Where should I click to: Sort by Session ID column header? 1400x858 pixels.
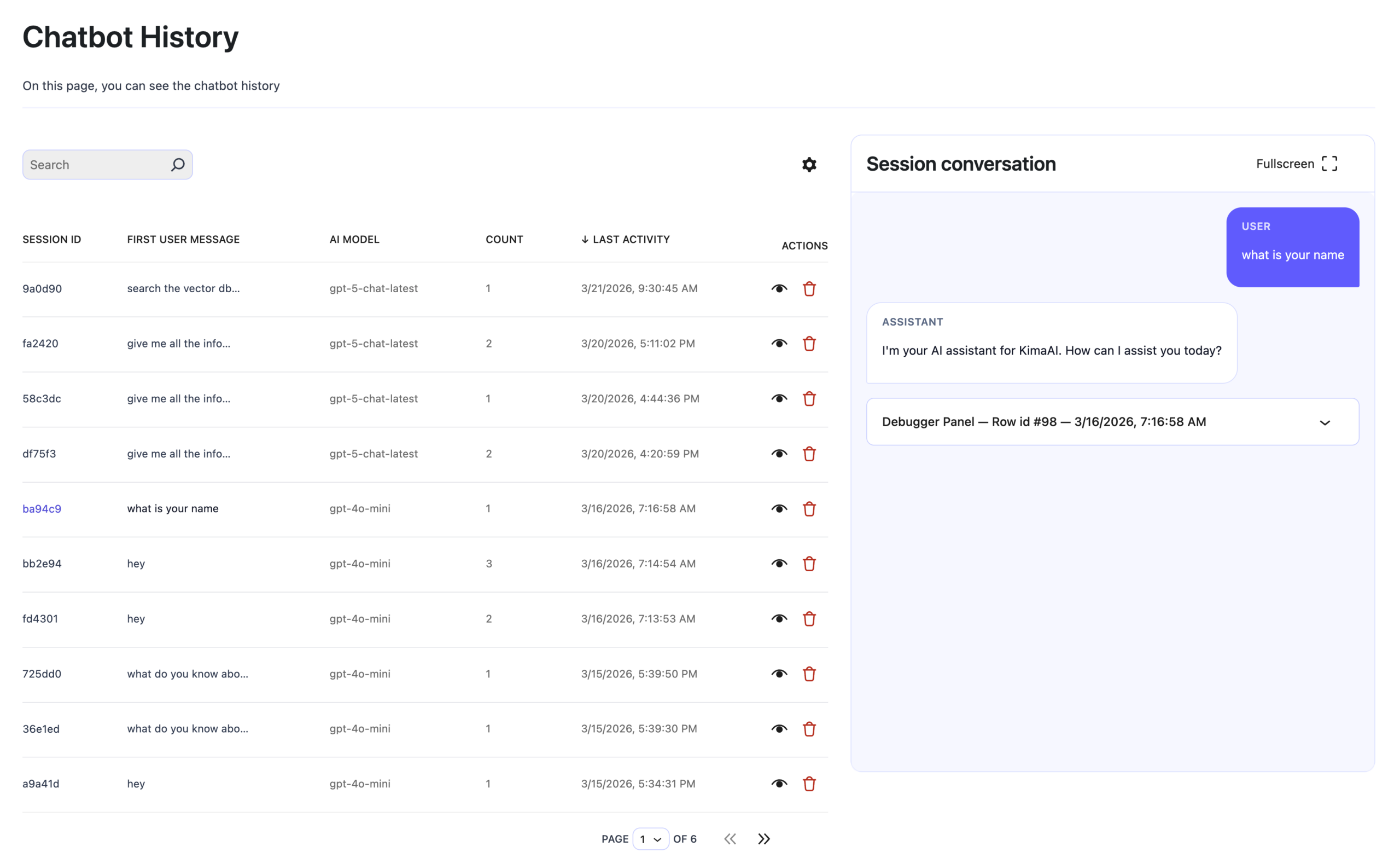(x=52, y=239)
